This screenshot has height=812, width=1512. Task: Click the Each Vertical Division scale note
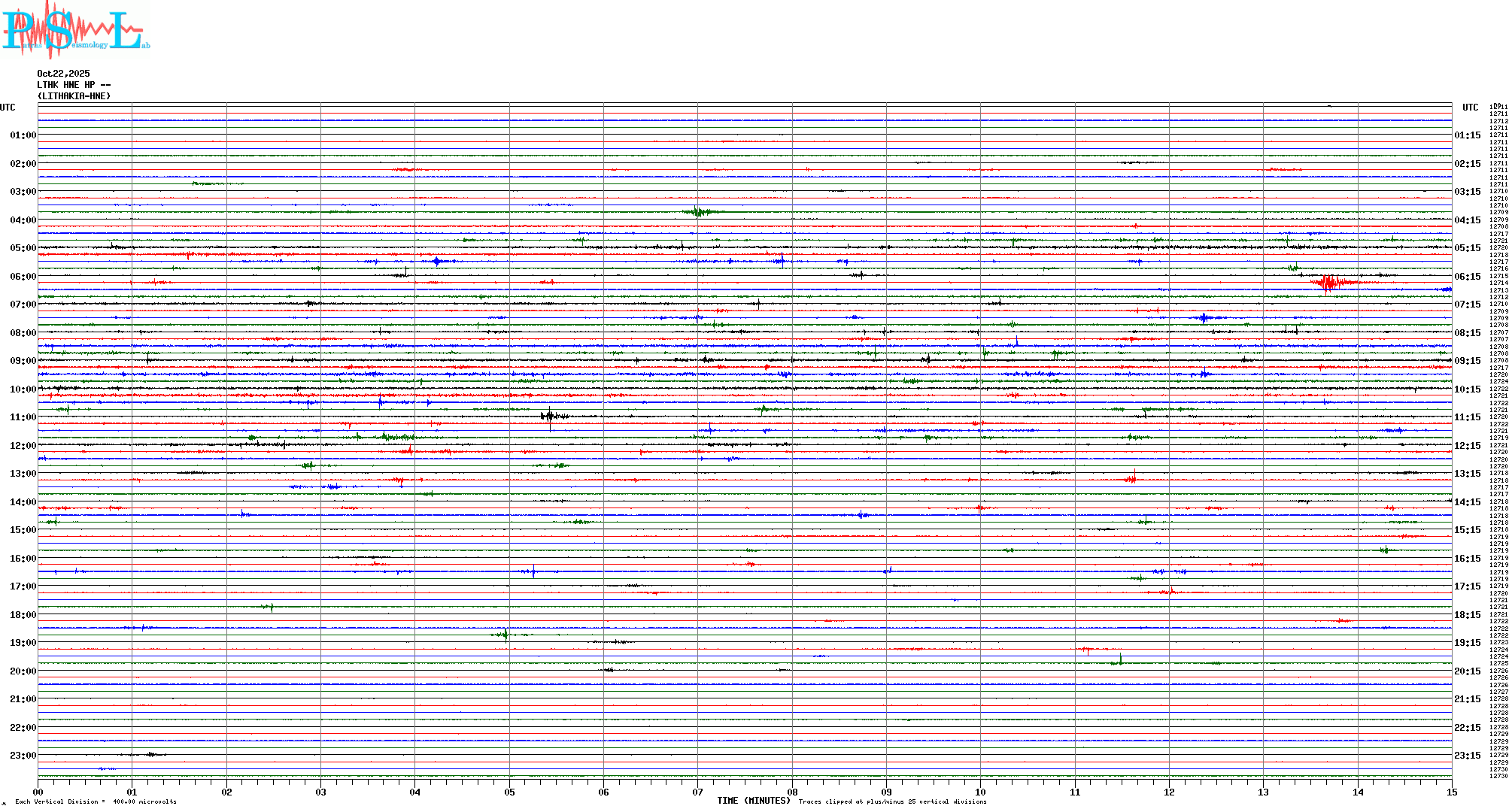coord(96,801)
